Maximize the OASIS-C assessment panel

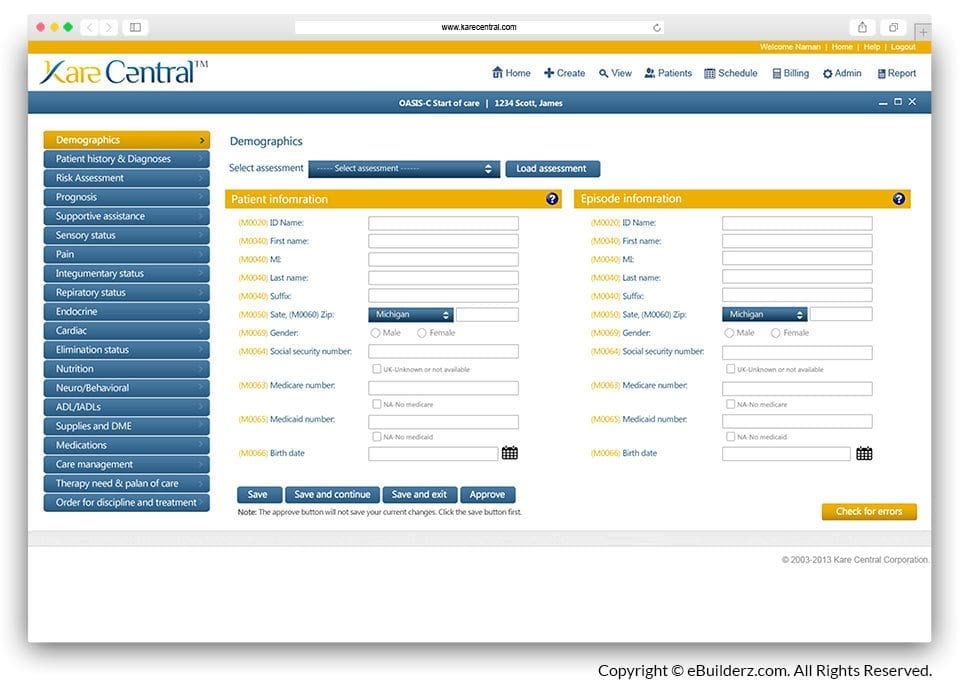pos(898,102)
